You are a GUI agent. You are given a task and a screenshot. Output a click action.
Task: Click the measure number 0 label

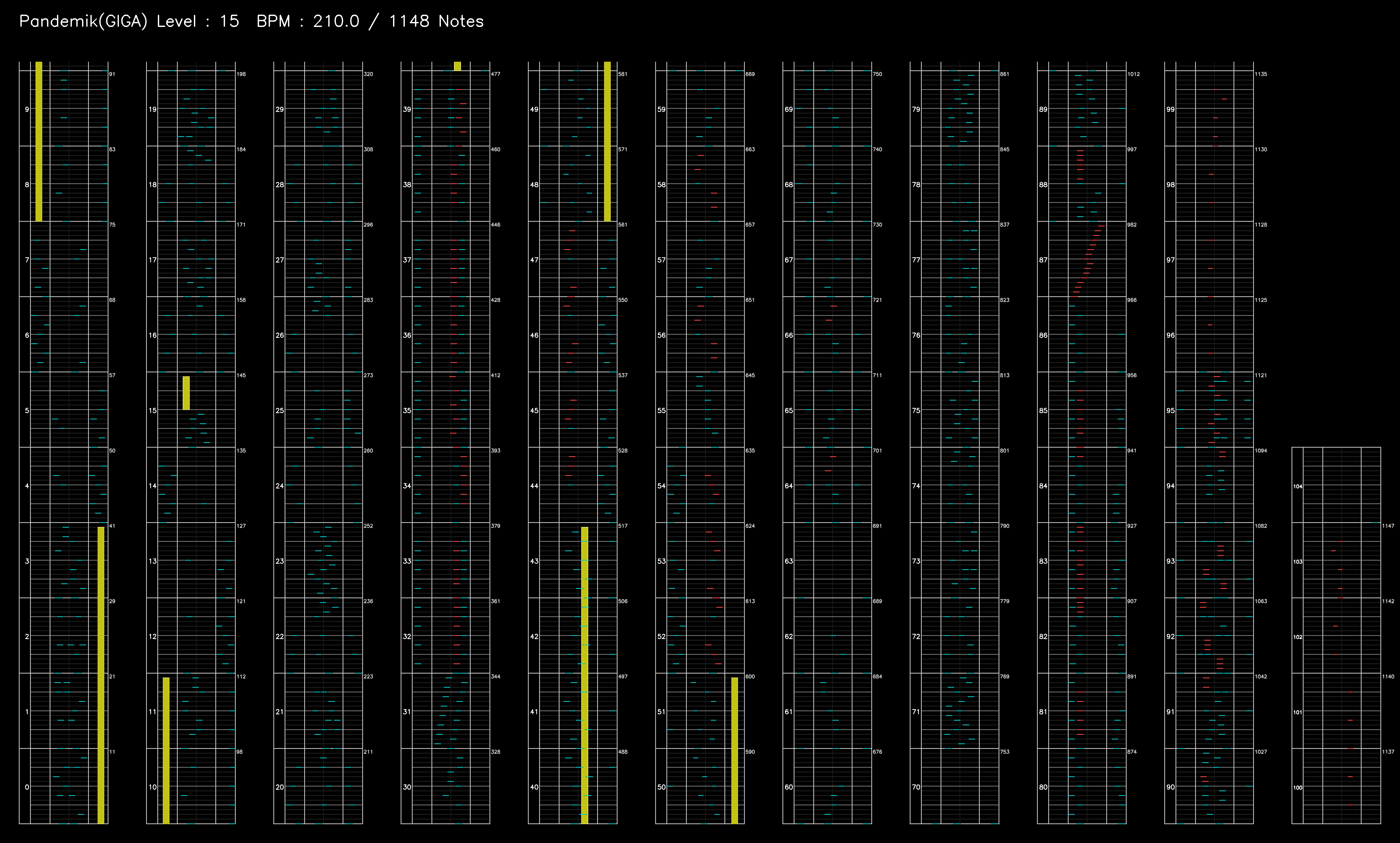[27, 787]
